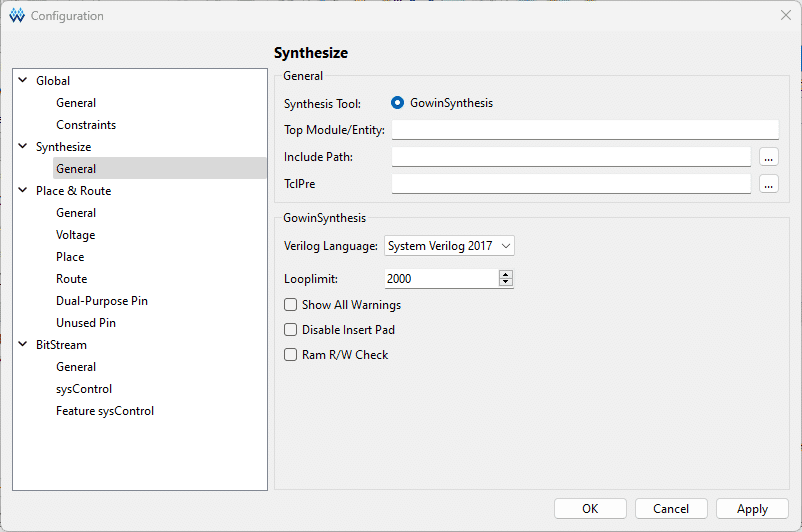Open the Dual-Purpose Pin settings page
The width and height of the screenshot is (802, 532).
(x=101, y=301)
